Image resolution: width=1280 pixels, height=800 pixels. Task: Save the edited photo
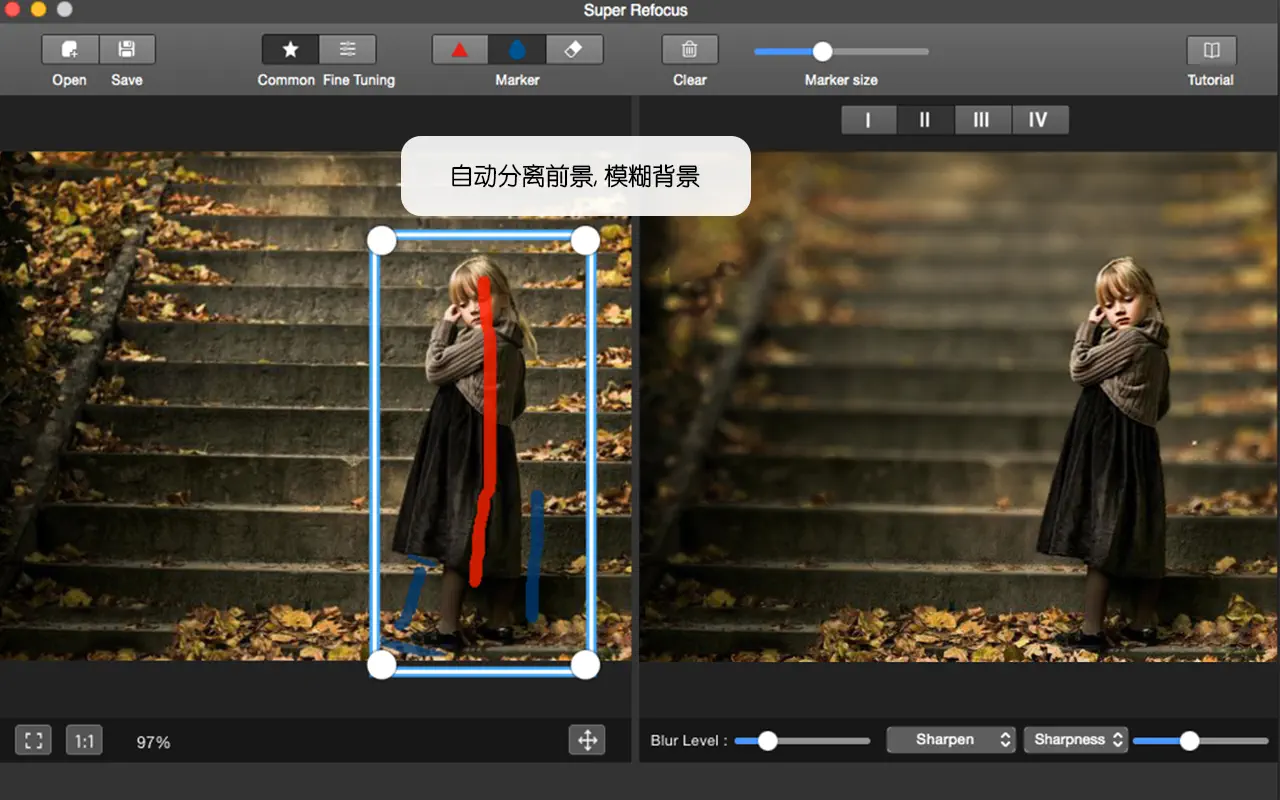point(127,49)
